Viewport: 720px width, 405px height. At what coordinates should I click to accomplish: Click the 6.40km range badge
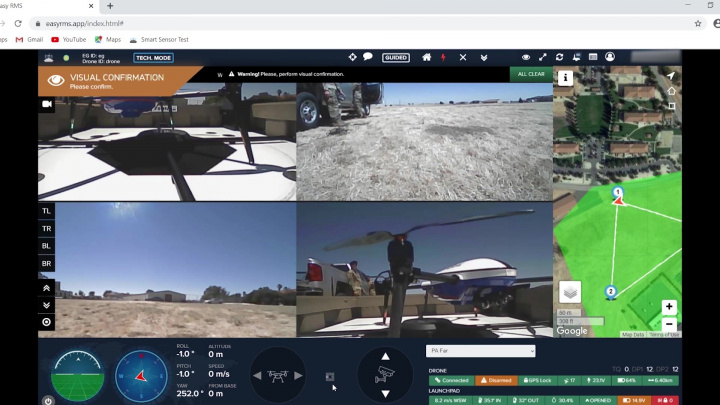[660, 380]
